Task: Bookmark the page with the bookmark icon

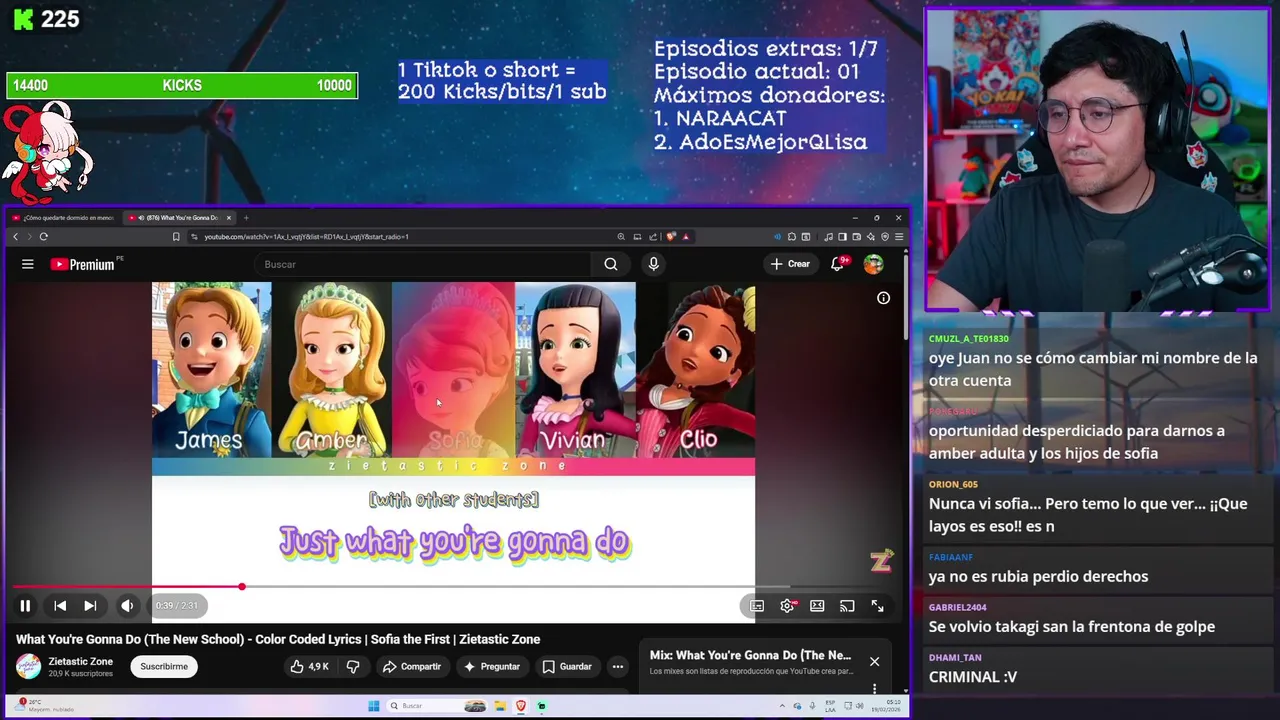Action: [176, 237]
